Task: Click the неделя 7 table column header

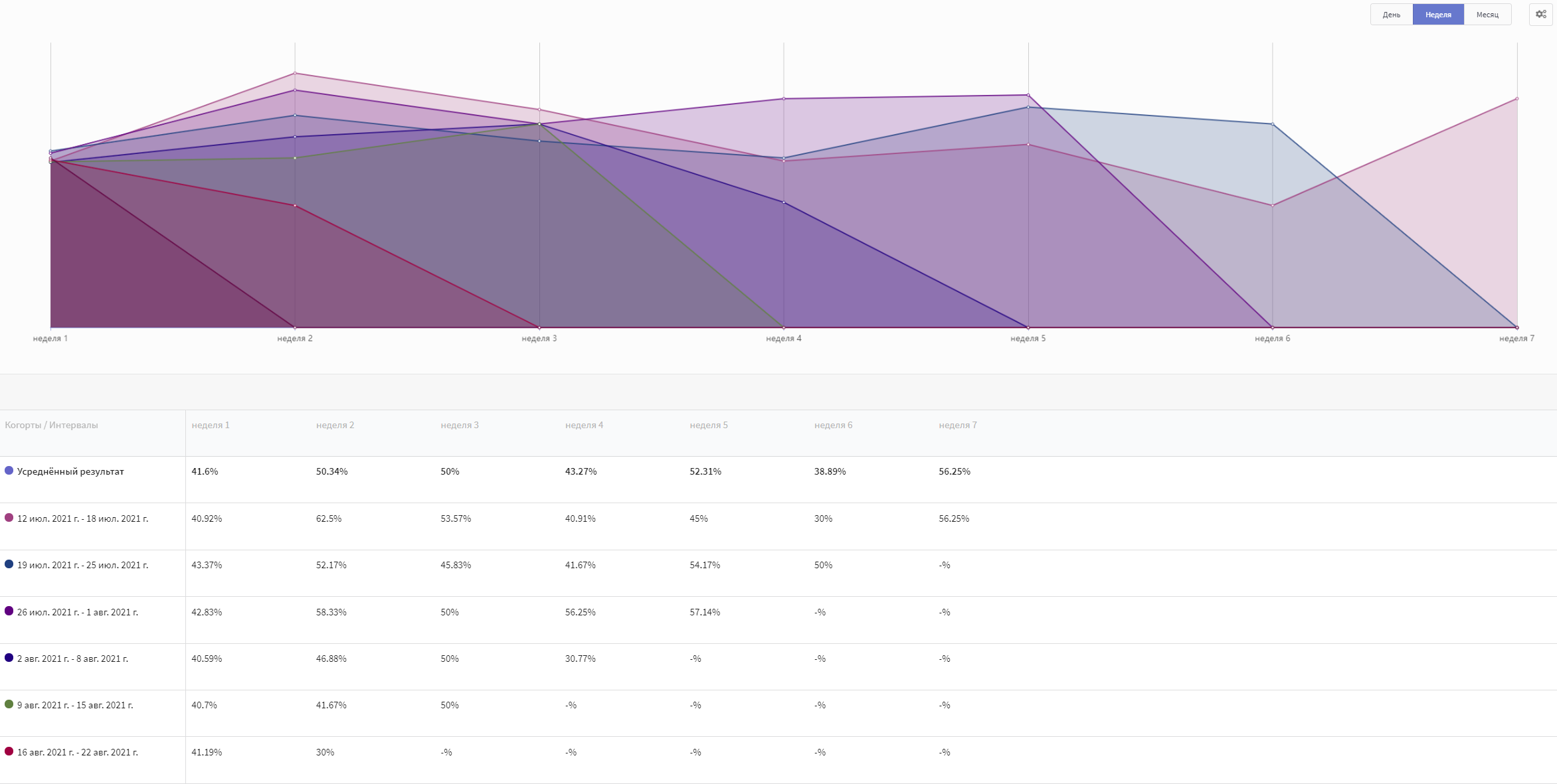Action: coord(957,425)
